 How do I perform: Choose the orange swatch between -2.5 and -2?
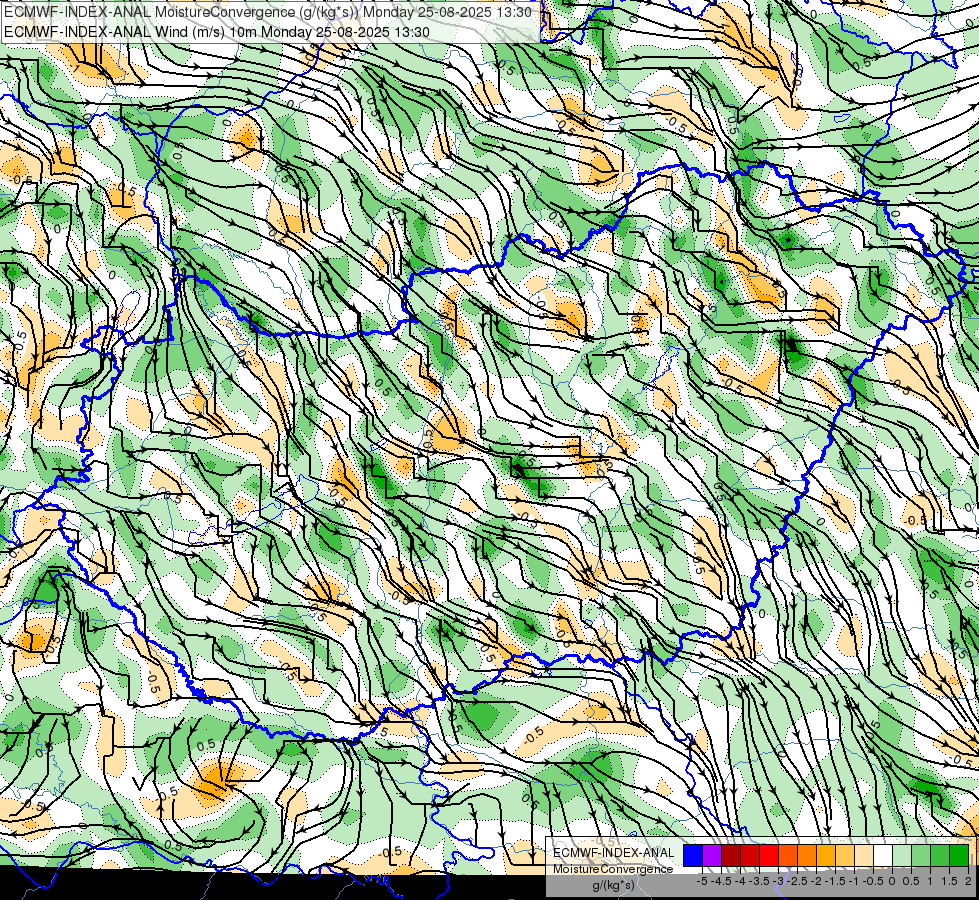tap(807, 855)
